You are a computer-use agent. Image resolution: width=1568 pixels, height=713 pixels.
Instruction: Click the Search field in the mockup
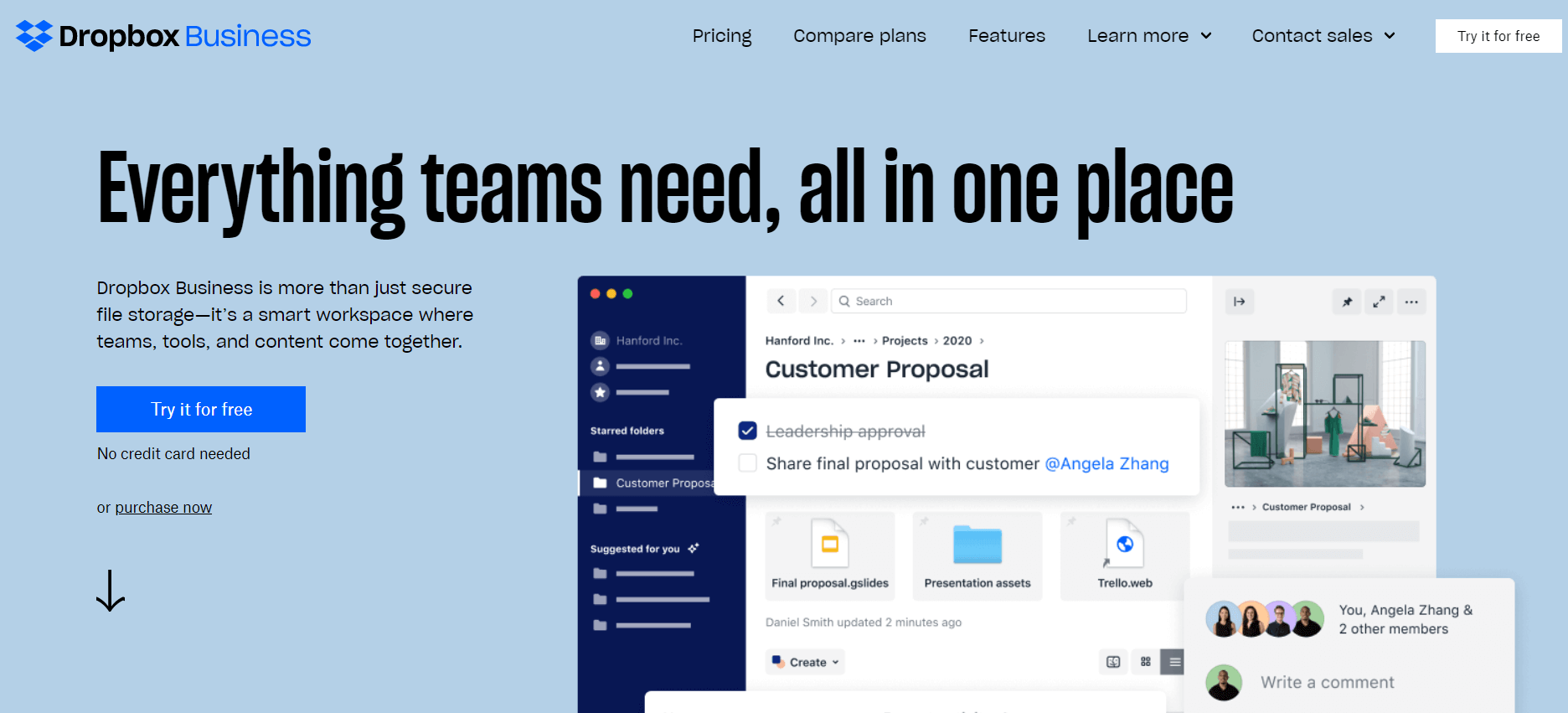click(x=1009, y=301)
